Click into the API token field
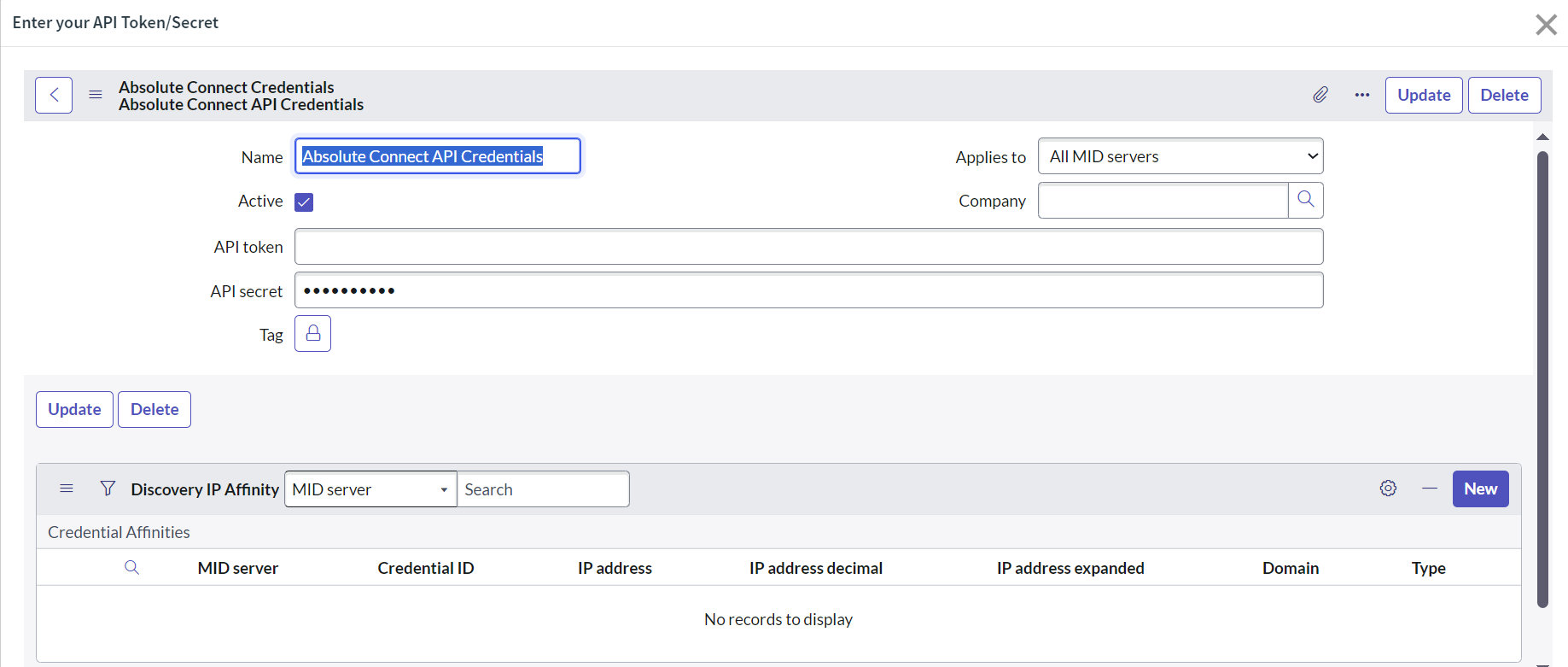This screenshot has width=1568, height=667. pos(808,247)
